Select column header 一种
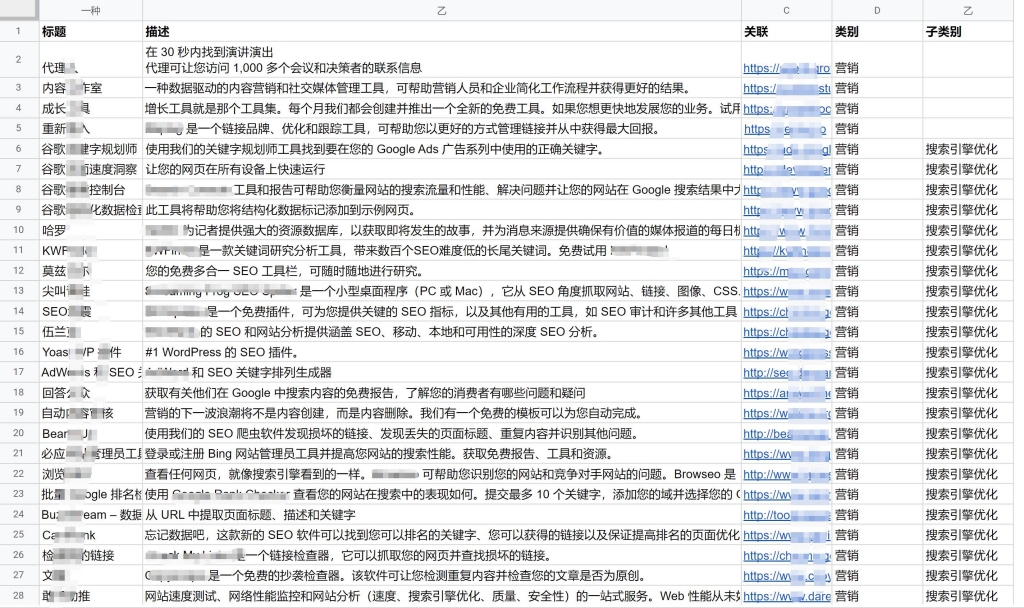1024x608 pixels. (90, 10)
